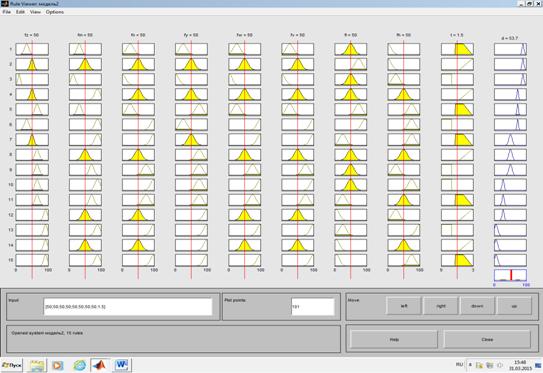Image resolution: width=543 pixels, height=373 pixels.
Task: Click the Plot points field
Action: 313,307
